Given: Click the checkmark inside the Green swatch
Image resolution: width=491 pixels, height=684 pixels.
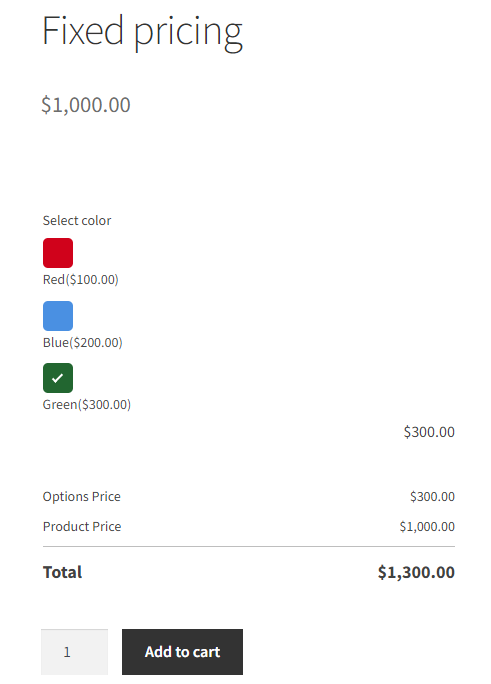Looking at the screenshot, I should [58, 378].
